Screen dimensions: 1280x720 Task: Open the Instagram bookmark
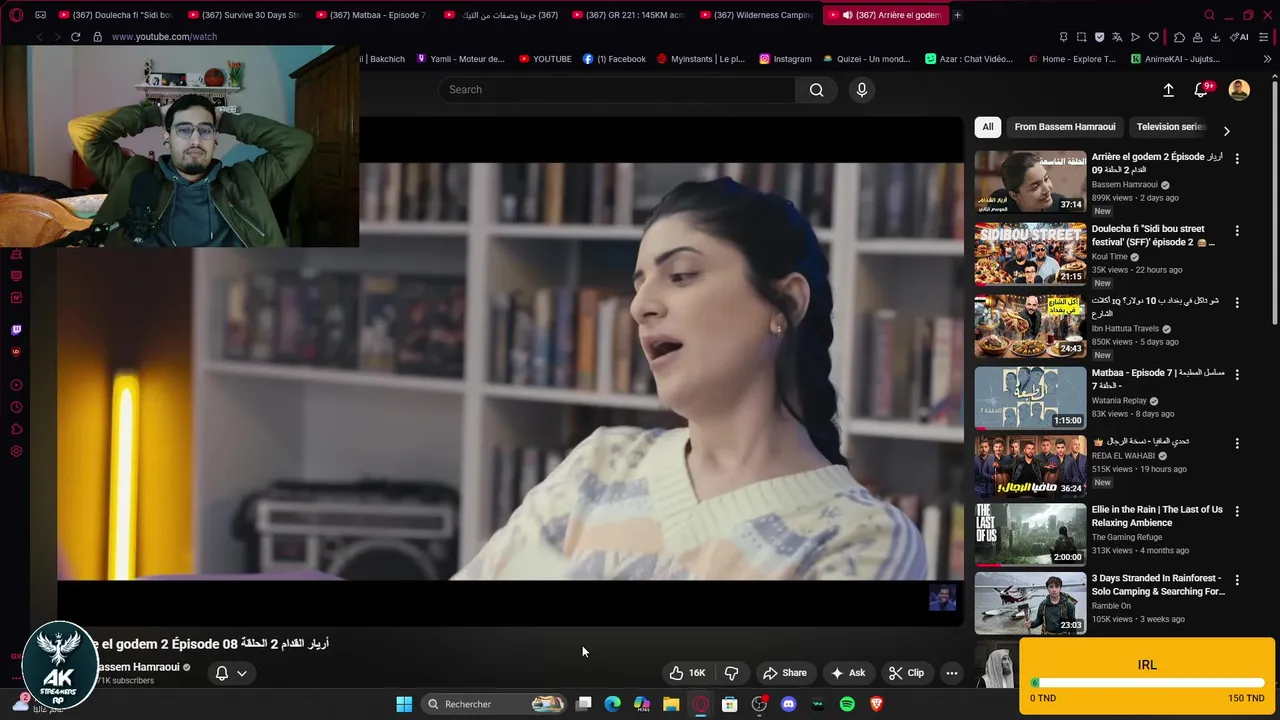(x=785, y=59)
